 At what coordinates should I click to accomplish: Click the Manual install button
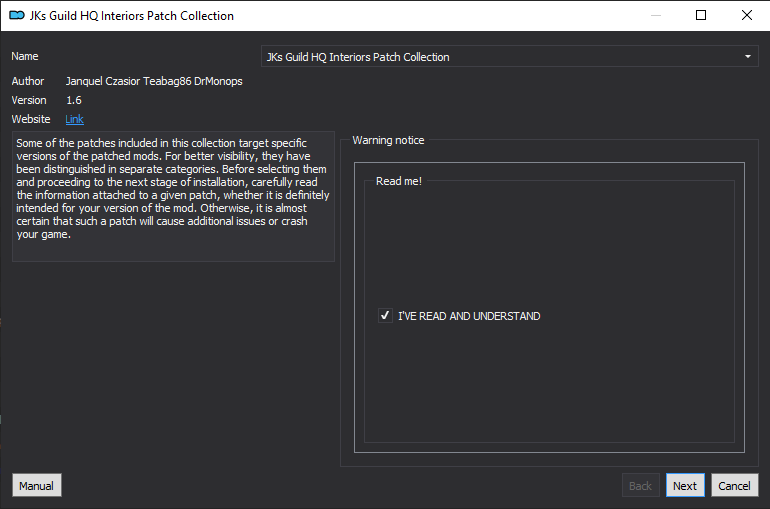tap(37, 485)
